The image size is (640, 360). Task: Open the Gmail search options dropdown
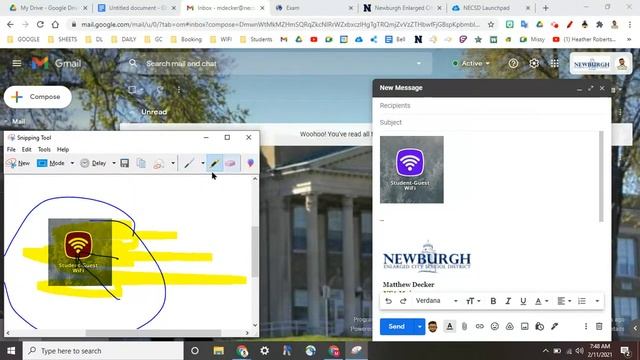(x=419, y=64)
